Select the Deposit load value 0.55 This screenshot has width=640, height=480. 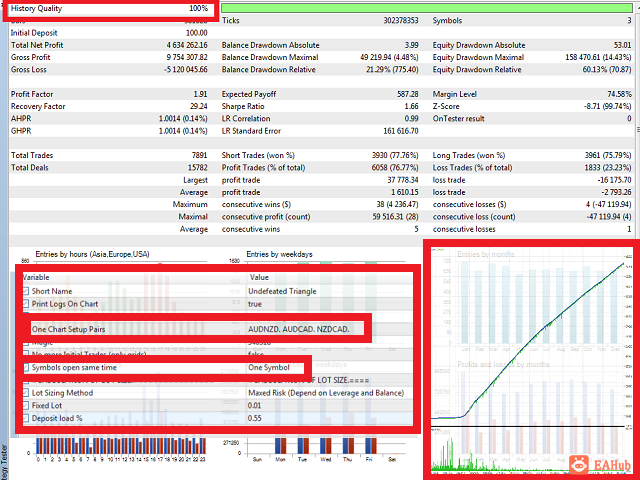point(254,418)
